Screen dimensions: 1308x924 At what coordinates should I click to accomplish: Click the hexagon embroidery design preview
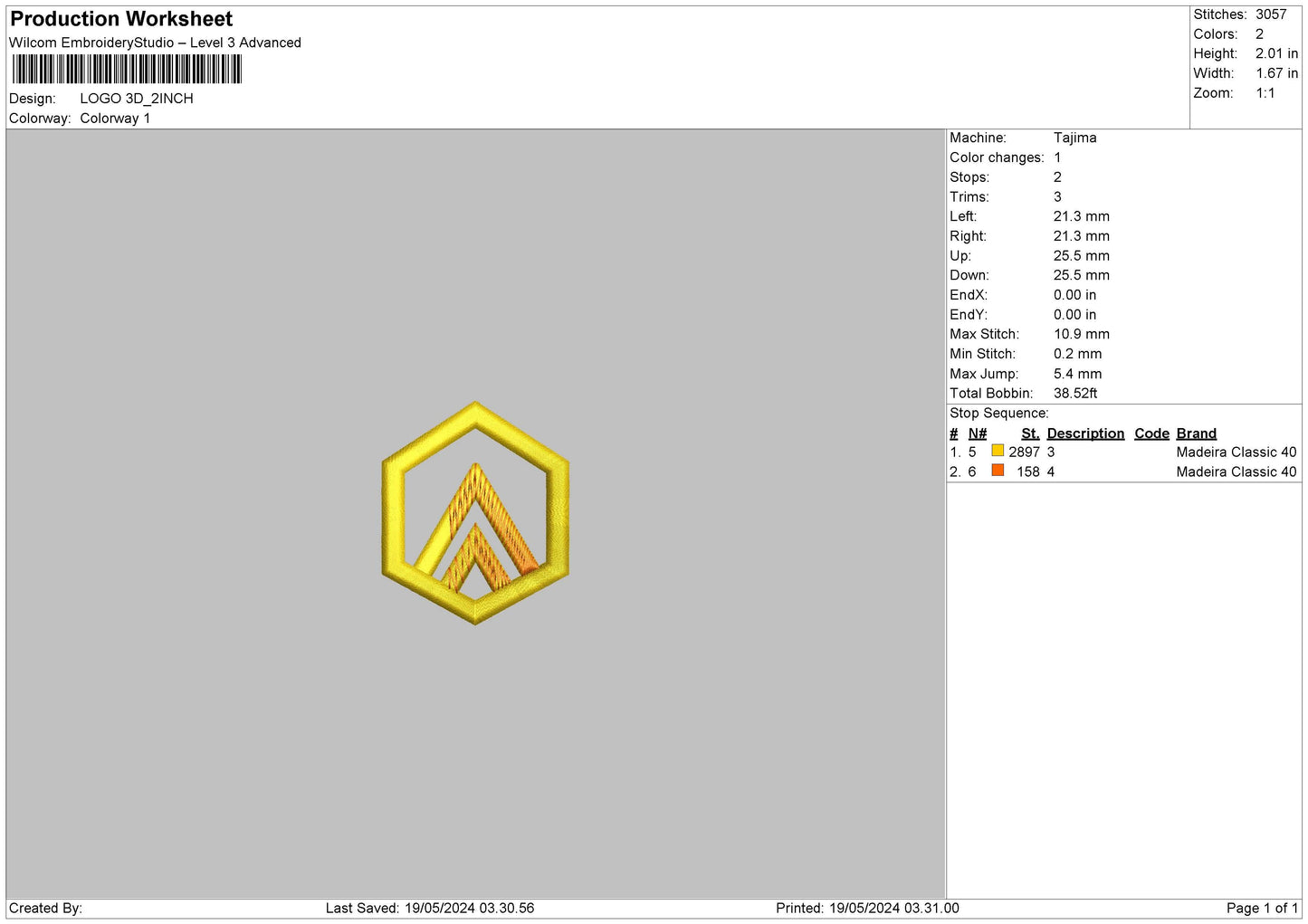pos(475,513)
